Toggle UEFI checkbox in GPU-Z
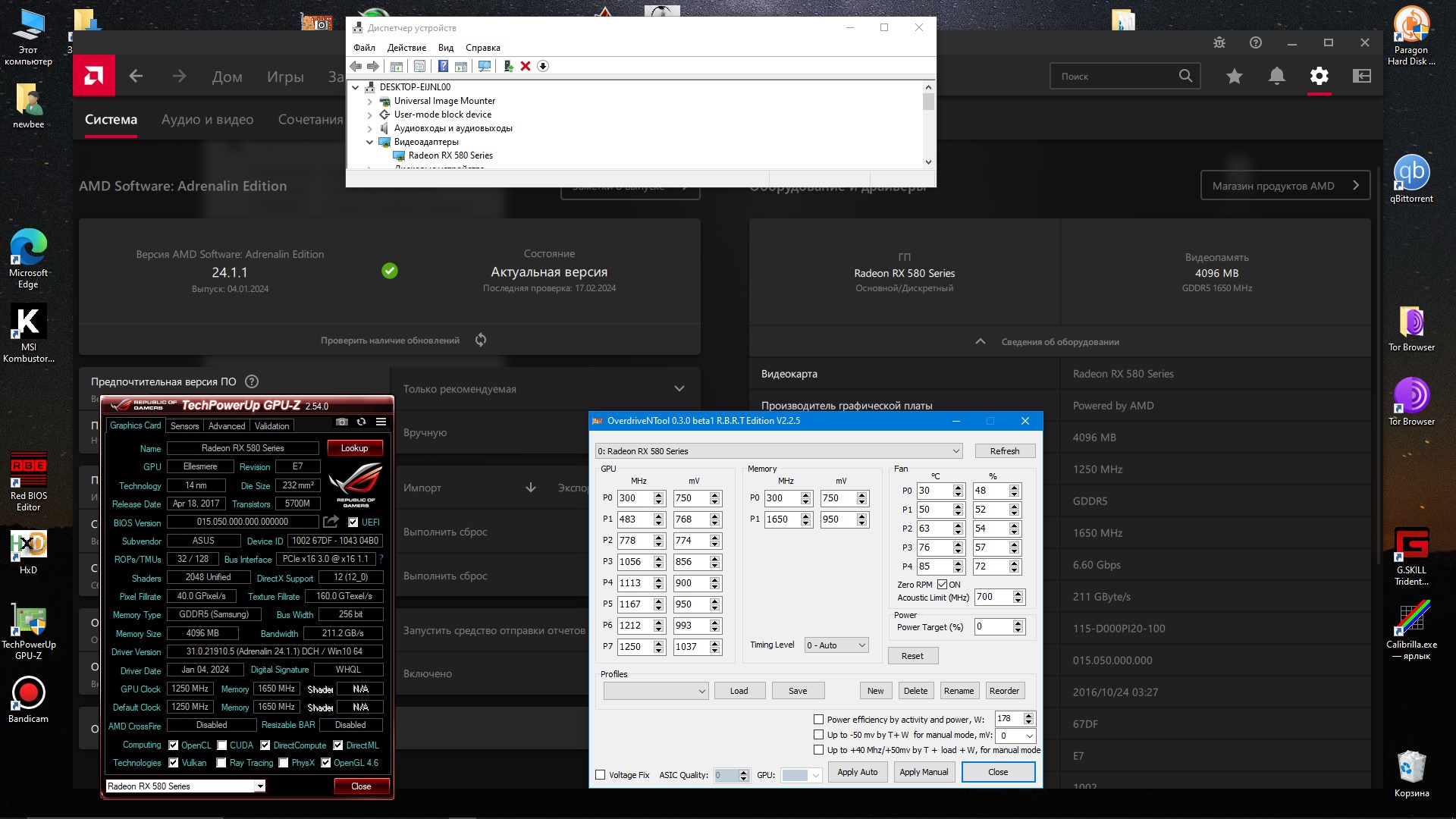The width and height of the screenshot is (1456, 819). pyautogui.click(x=353, y=522)
